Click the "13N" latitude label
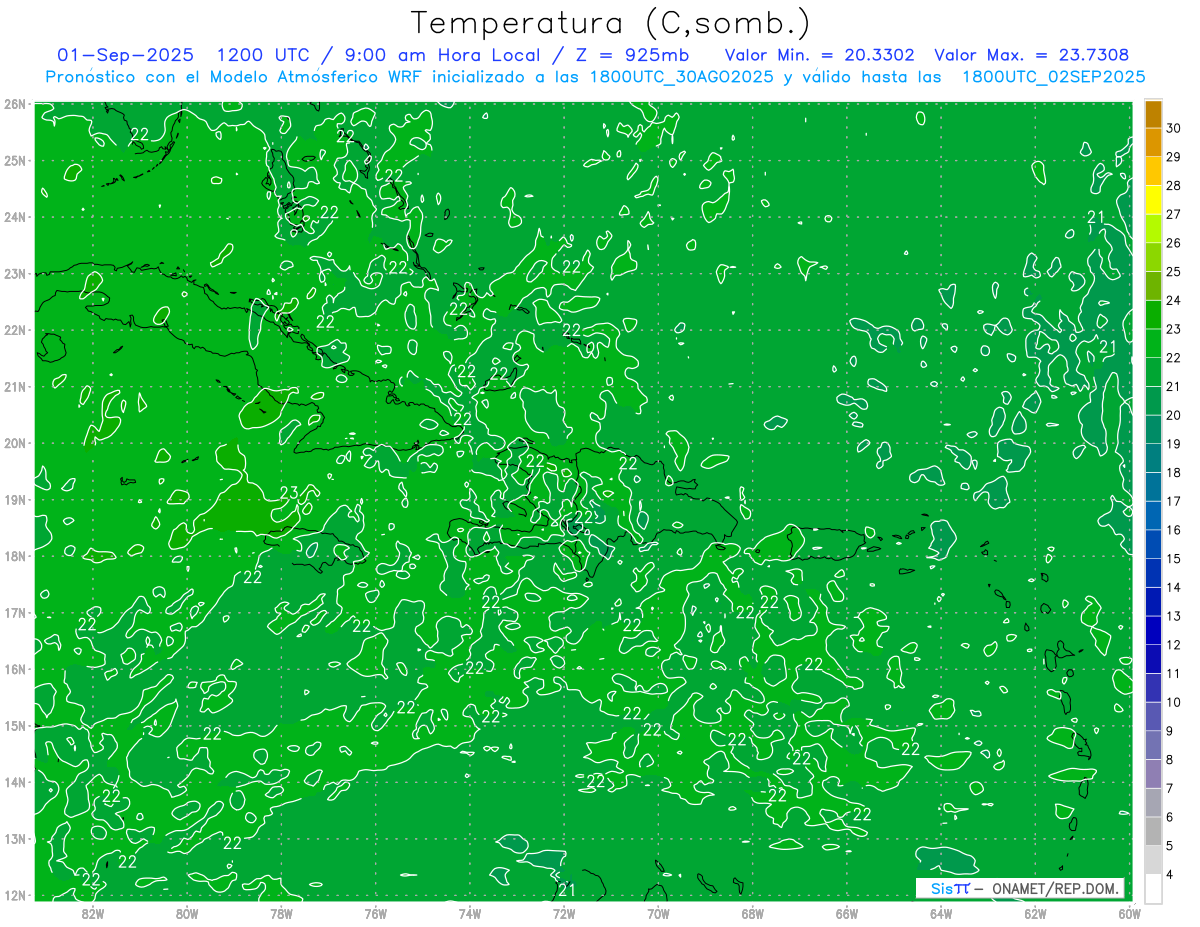 click(x=14, y=838)
